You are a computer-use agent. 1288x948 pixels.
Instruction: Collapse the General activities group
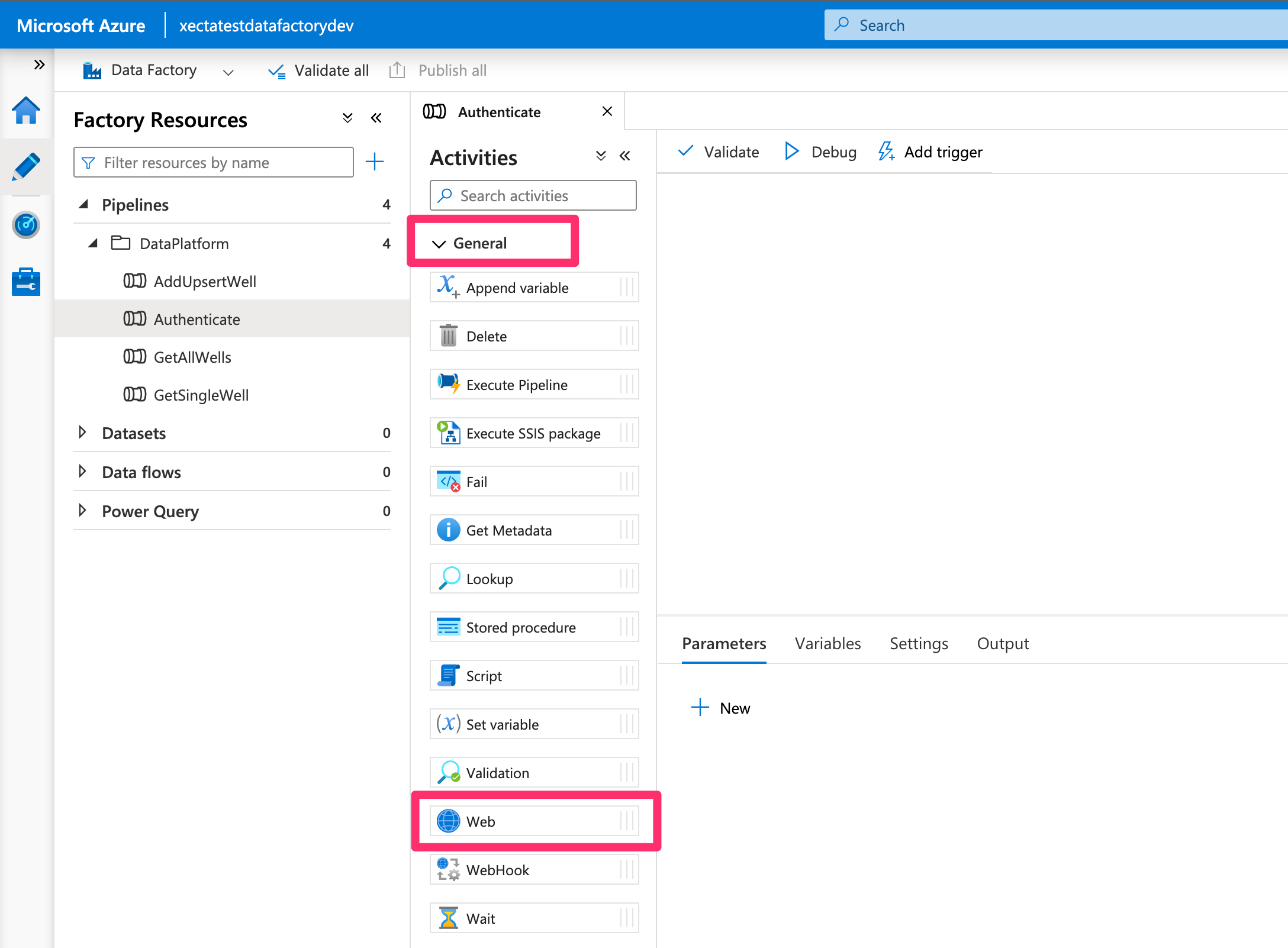(439, 244)
